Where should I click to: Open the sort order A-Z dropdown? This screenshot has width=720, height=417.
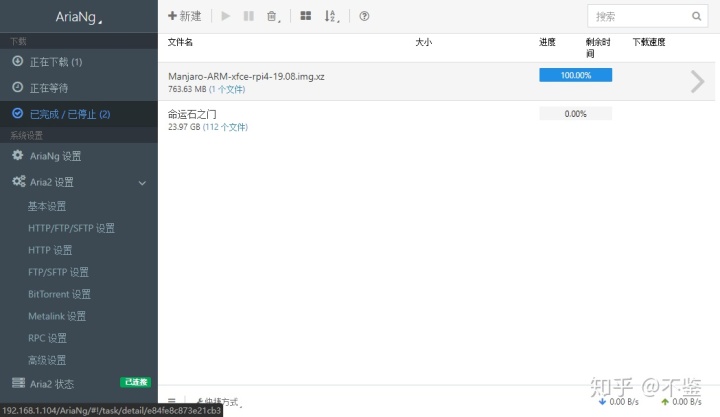331,17
